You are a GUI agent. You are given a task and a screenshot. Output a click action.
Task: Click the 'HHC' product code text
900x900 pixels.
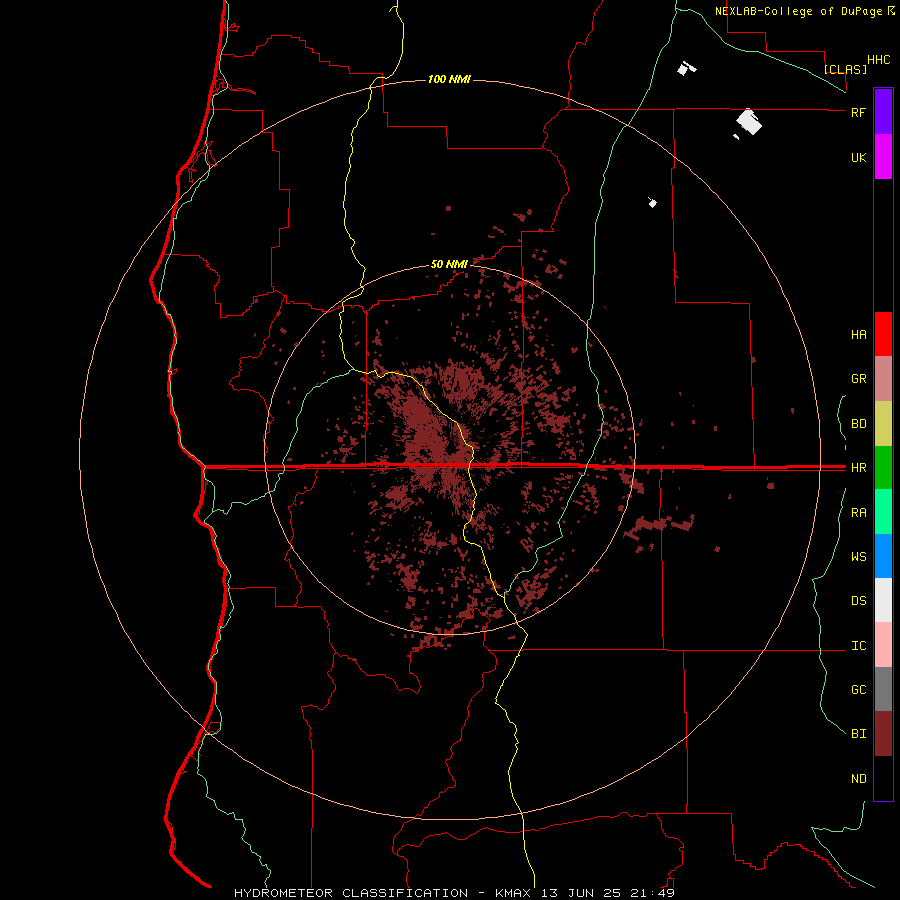(x=878, y=60)
